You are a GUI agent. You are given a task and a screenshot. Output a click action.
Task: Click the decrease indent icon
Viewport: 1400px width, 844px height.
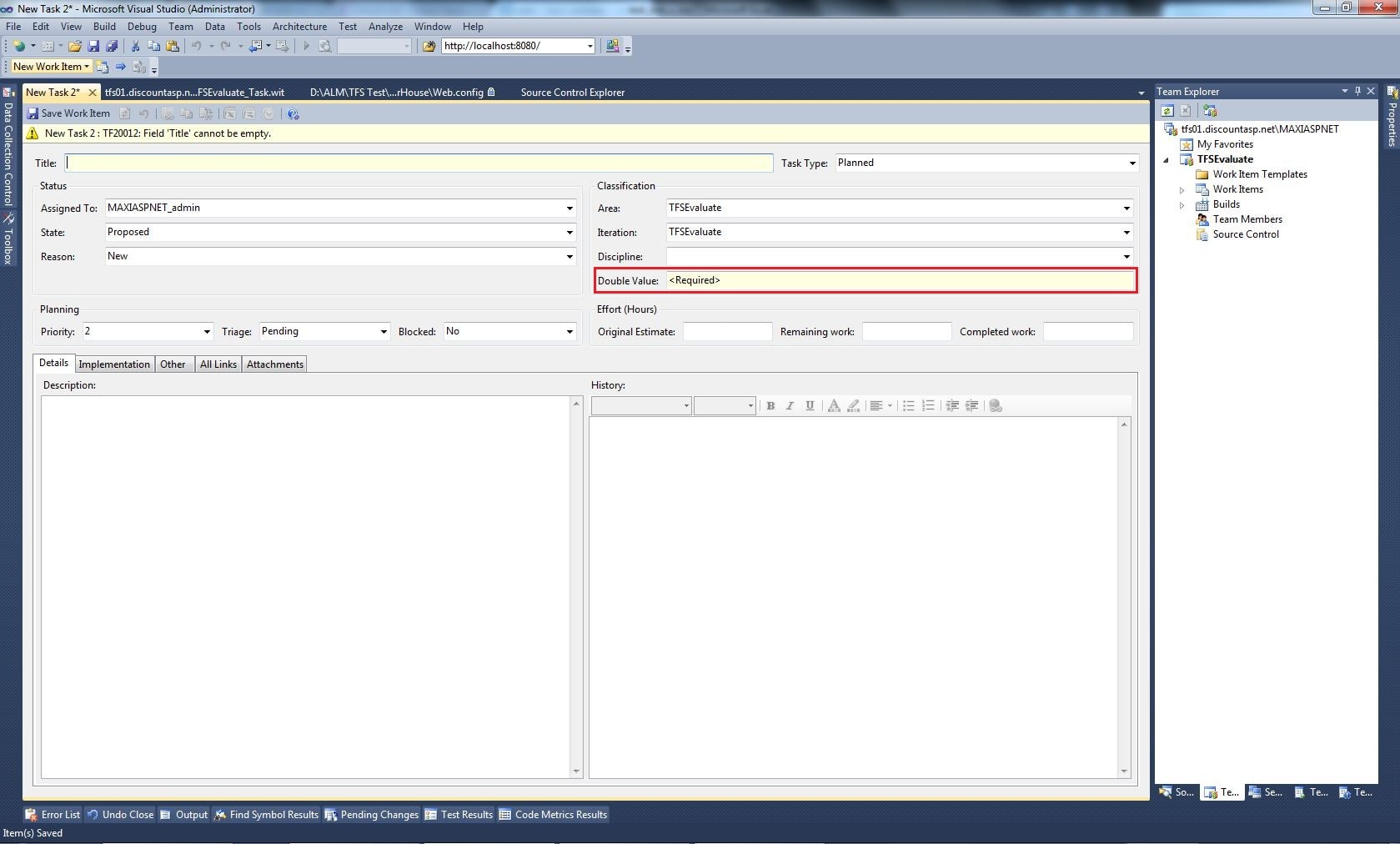tap(951, 405)
